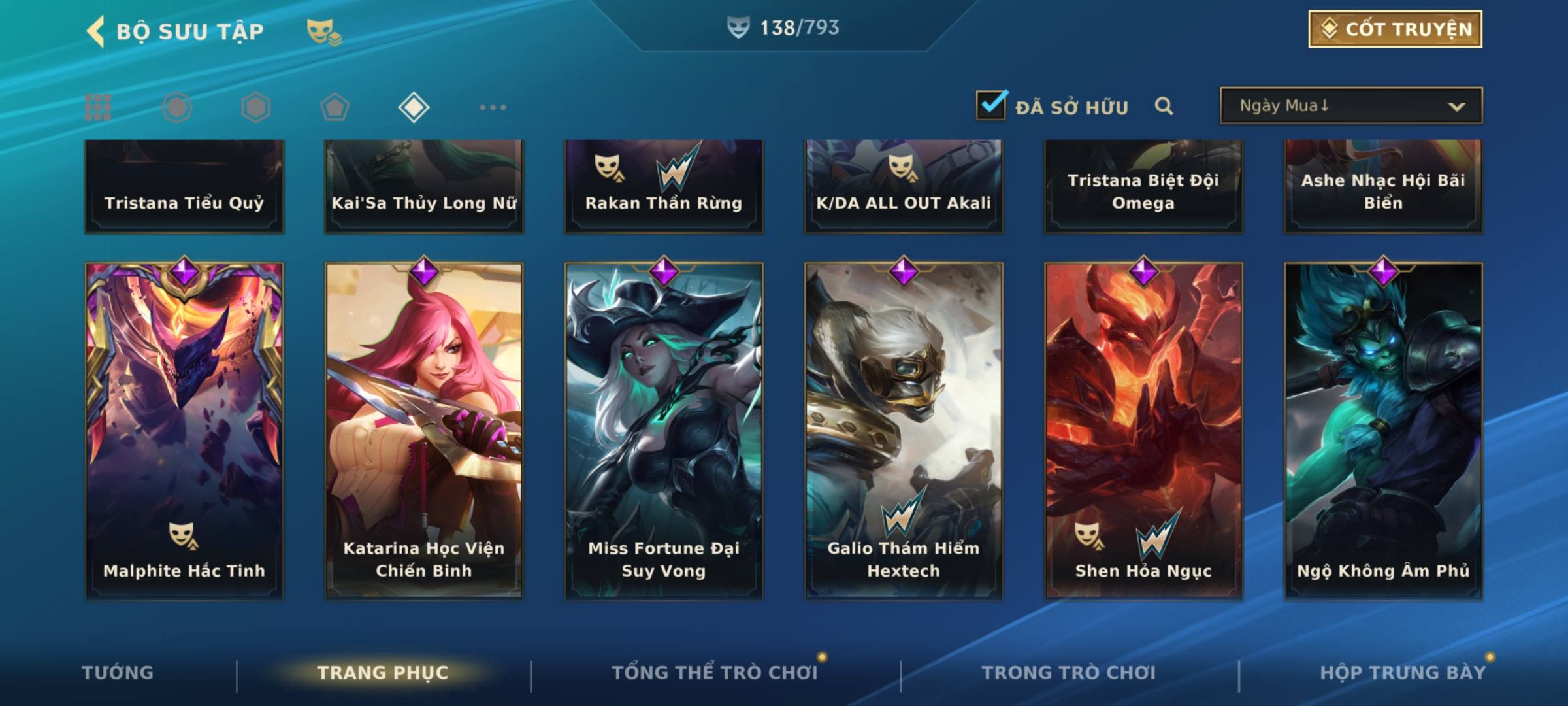Open the Katarina Học Viện Chiến Binh skin
The image size is (1568, 706).
[424, 430]
